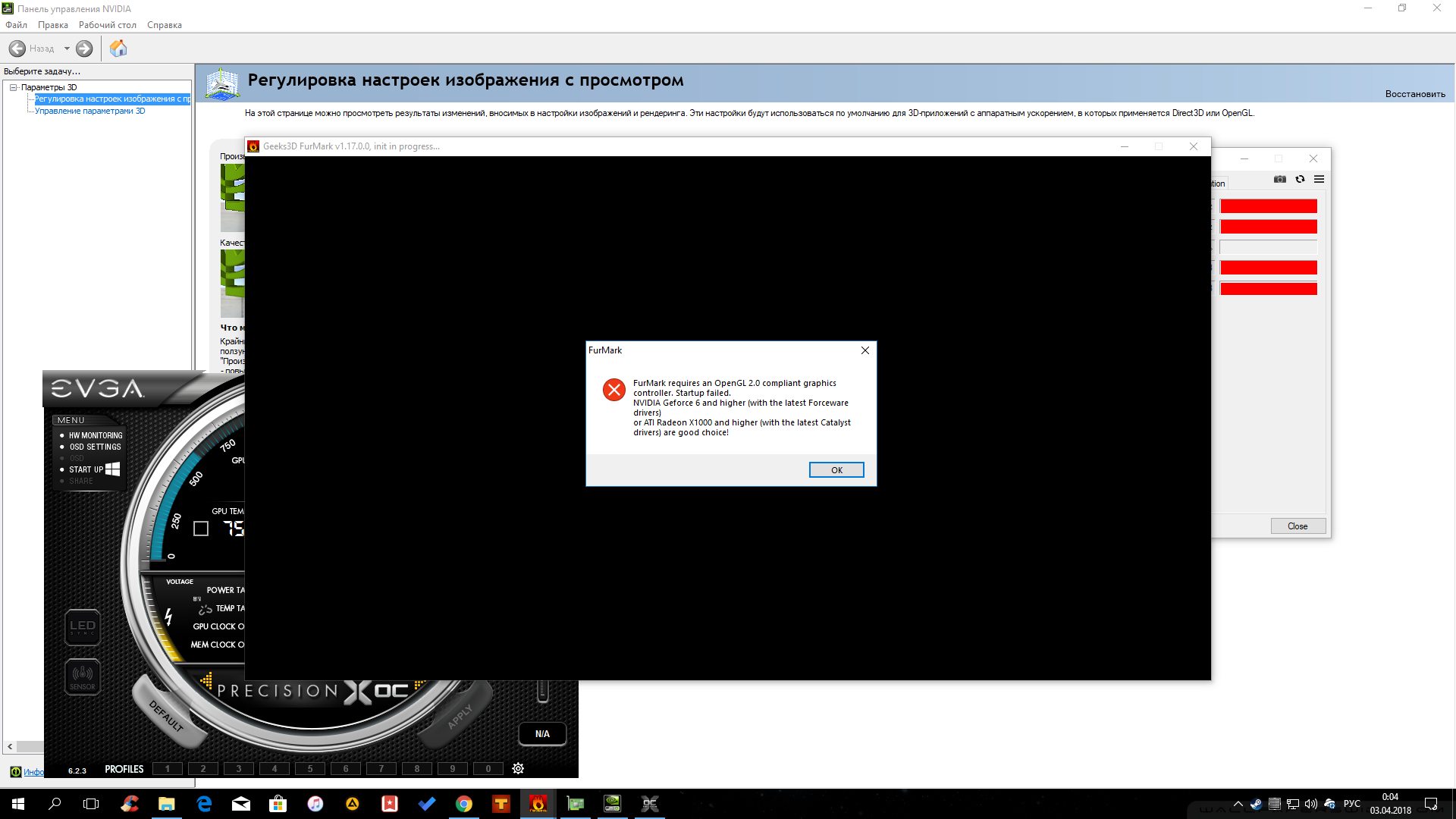Click the LED SYNC button in Precision
Image resolution: width=1456 pixels, height=819 pixels.
(x=83, y=627)
